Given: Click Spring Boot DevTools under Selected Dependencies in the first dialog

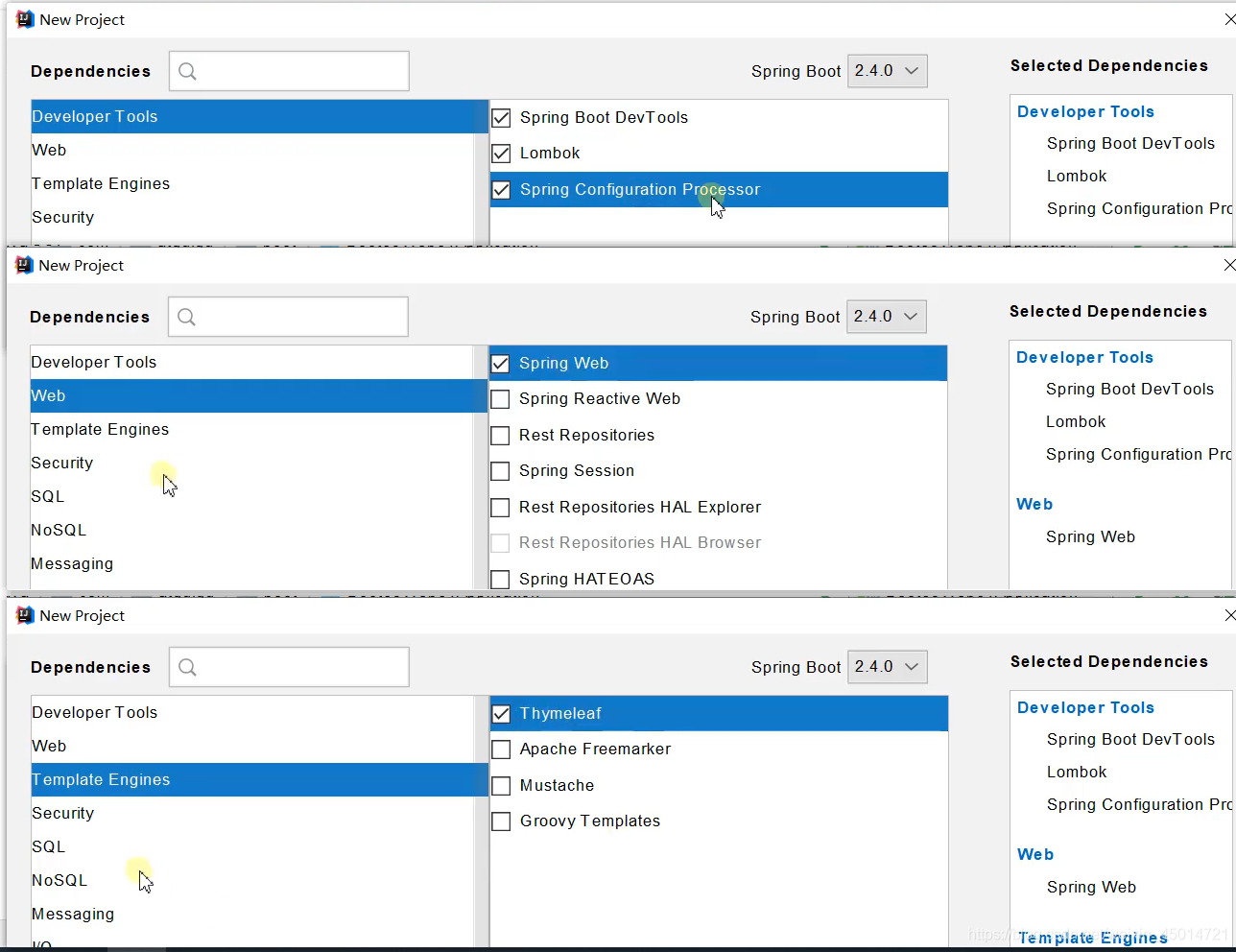Looking at the screenshot, I should [x=1130, y=143].
